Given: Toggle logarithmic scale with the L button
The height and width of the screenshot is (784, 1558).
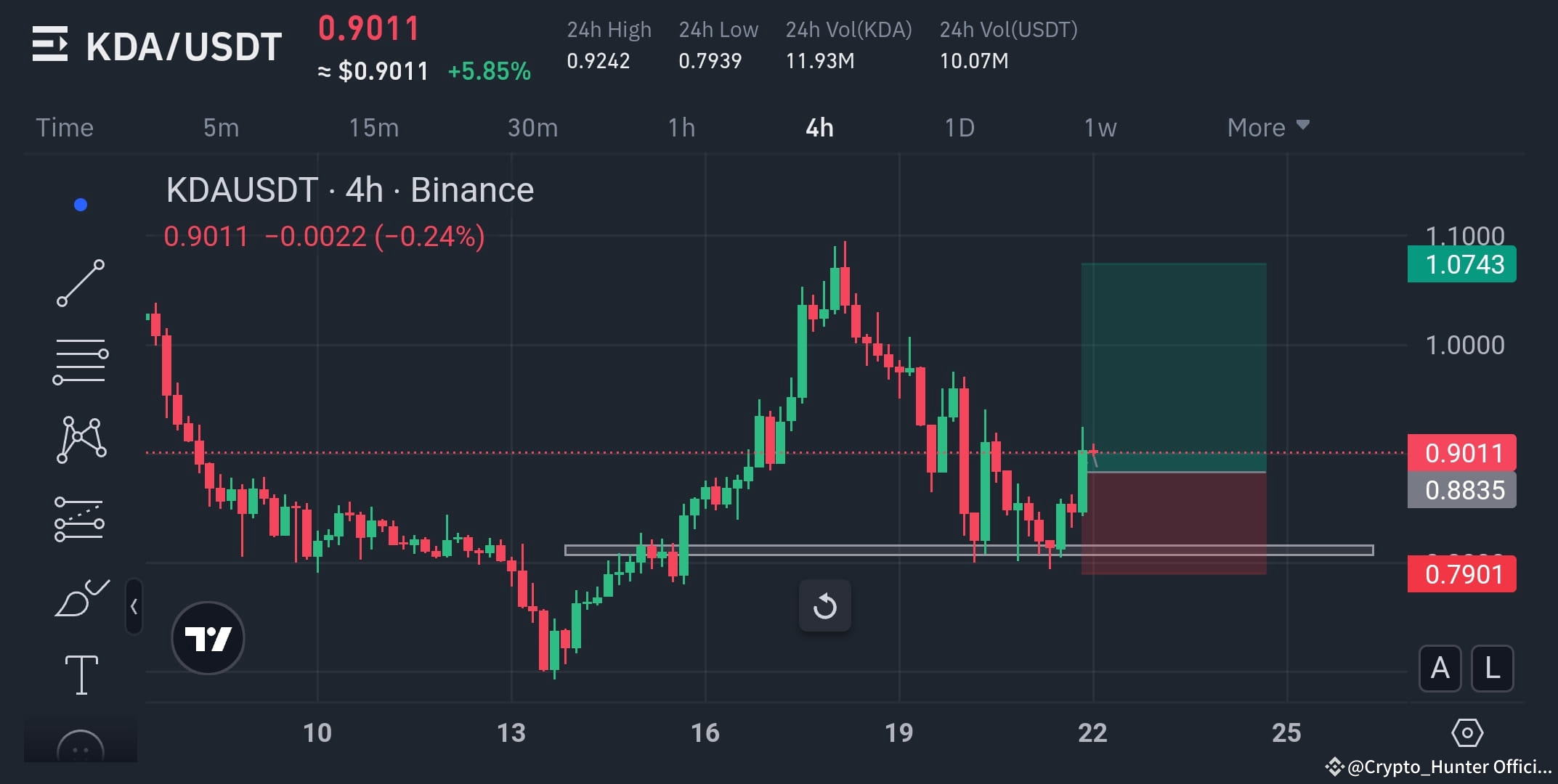Looking at the screenshot, I should coord(1493,669).
